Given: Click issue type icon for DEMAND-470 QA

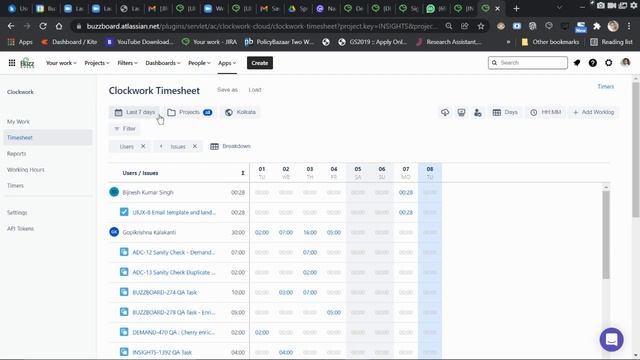Looking at the screenshot, I should click(124, 332).
